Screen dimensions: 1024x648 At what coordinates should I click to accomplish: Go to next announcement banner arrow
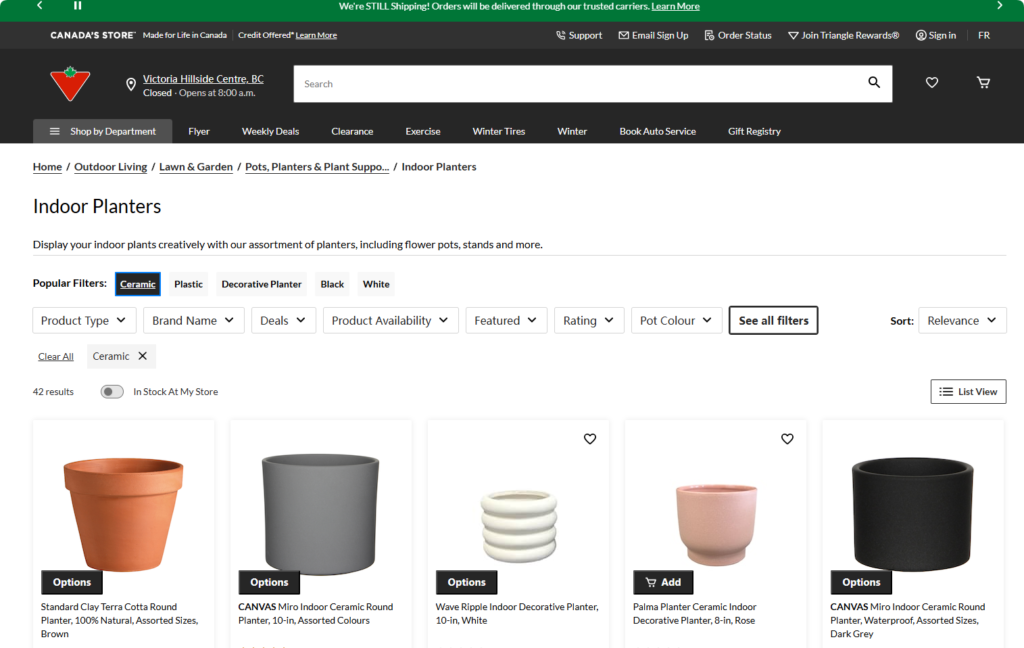point(999,6)
